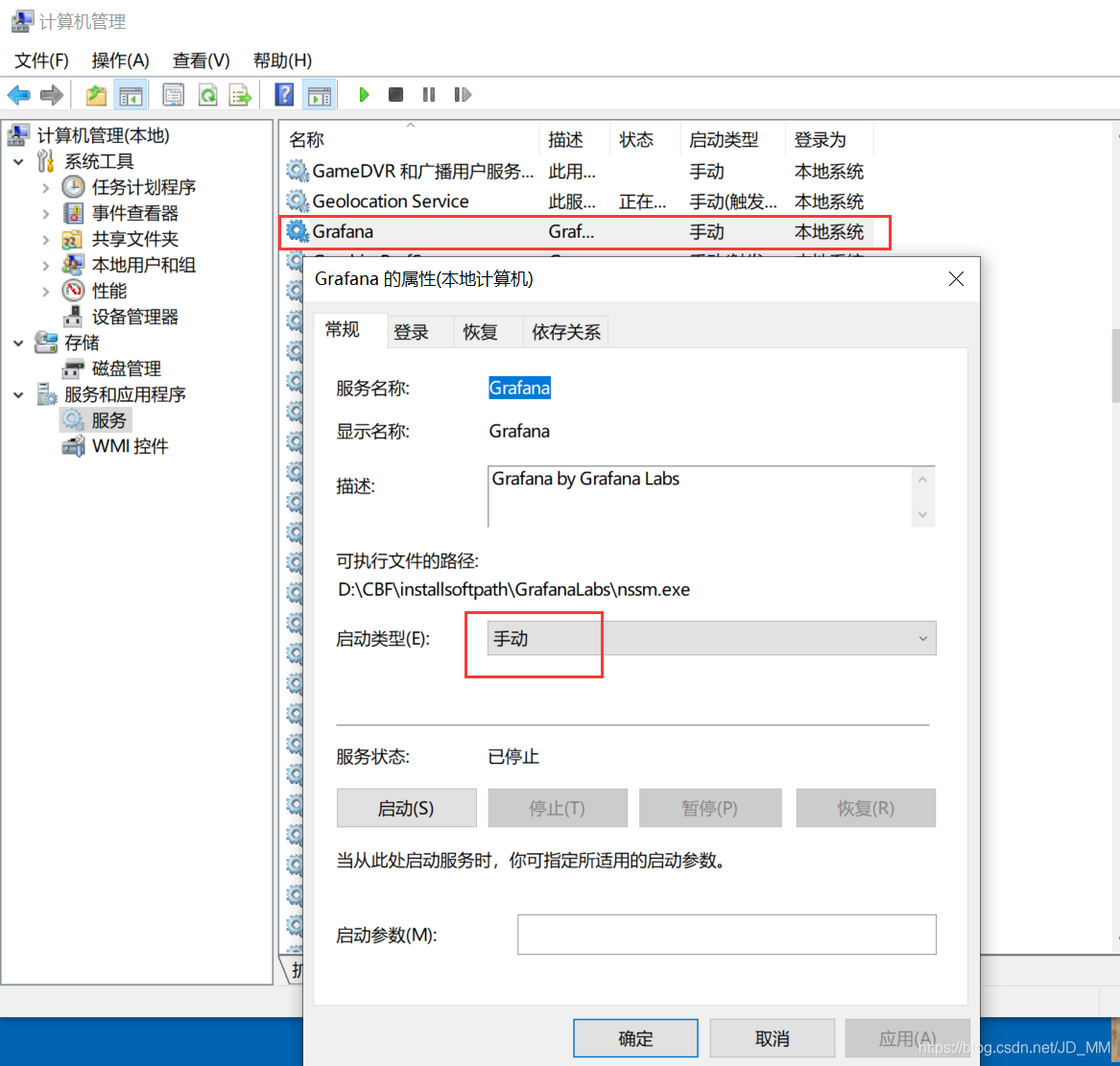This screenshot has width=1120, height=1066.
Task: Click the 停止(T) button
Action: (x=558, y=808)
